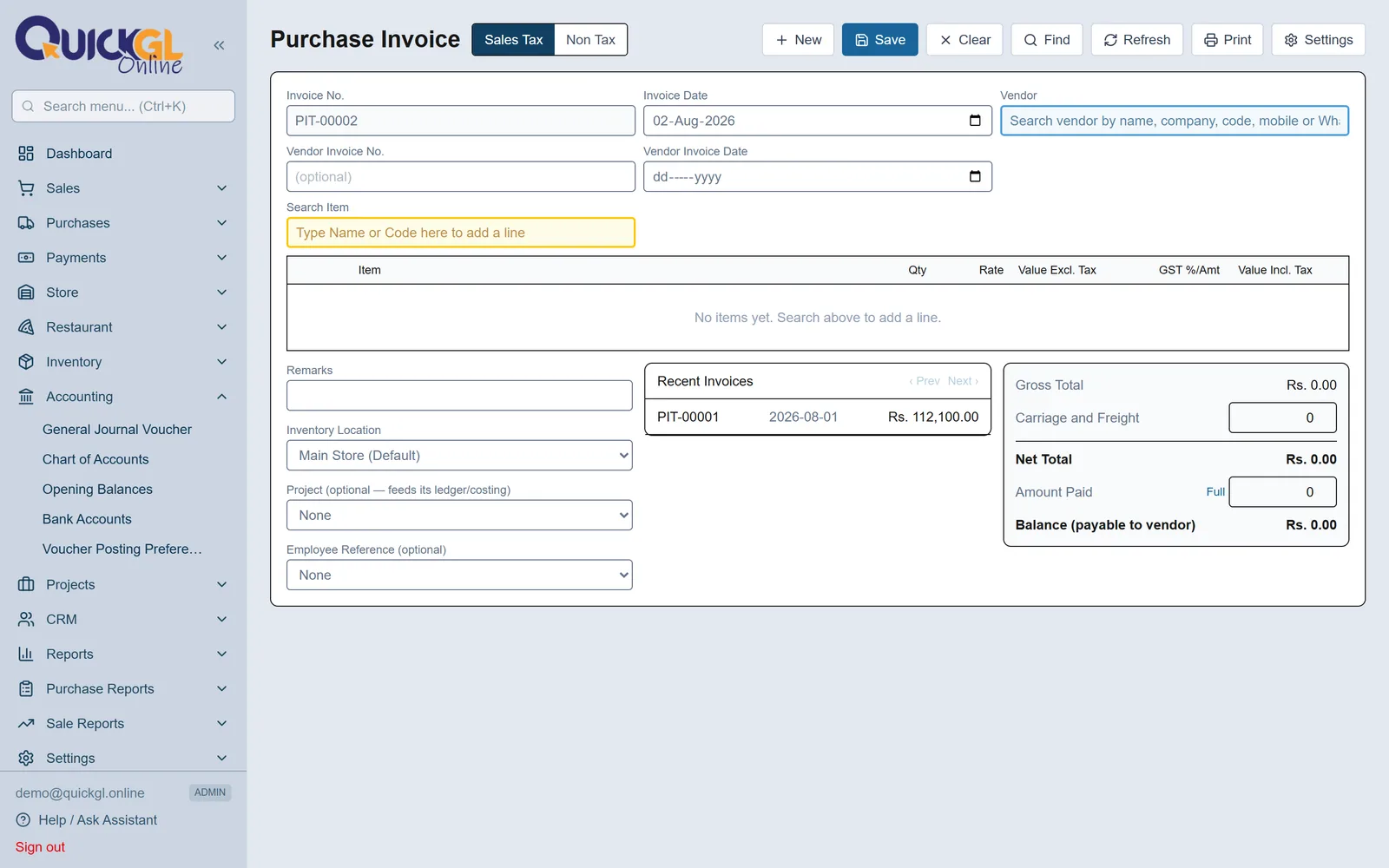Click the Remarks input field
The width and height of the screenshot is (1389, 868).
[x=459, y=396]
